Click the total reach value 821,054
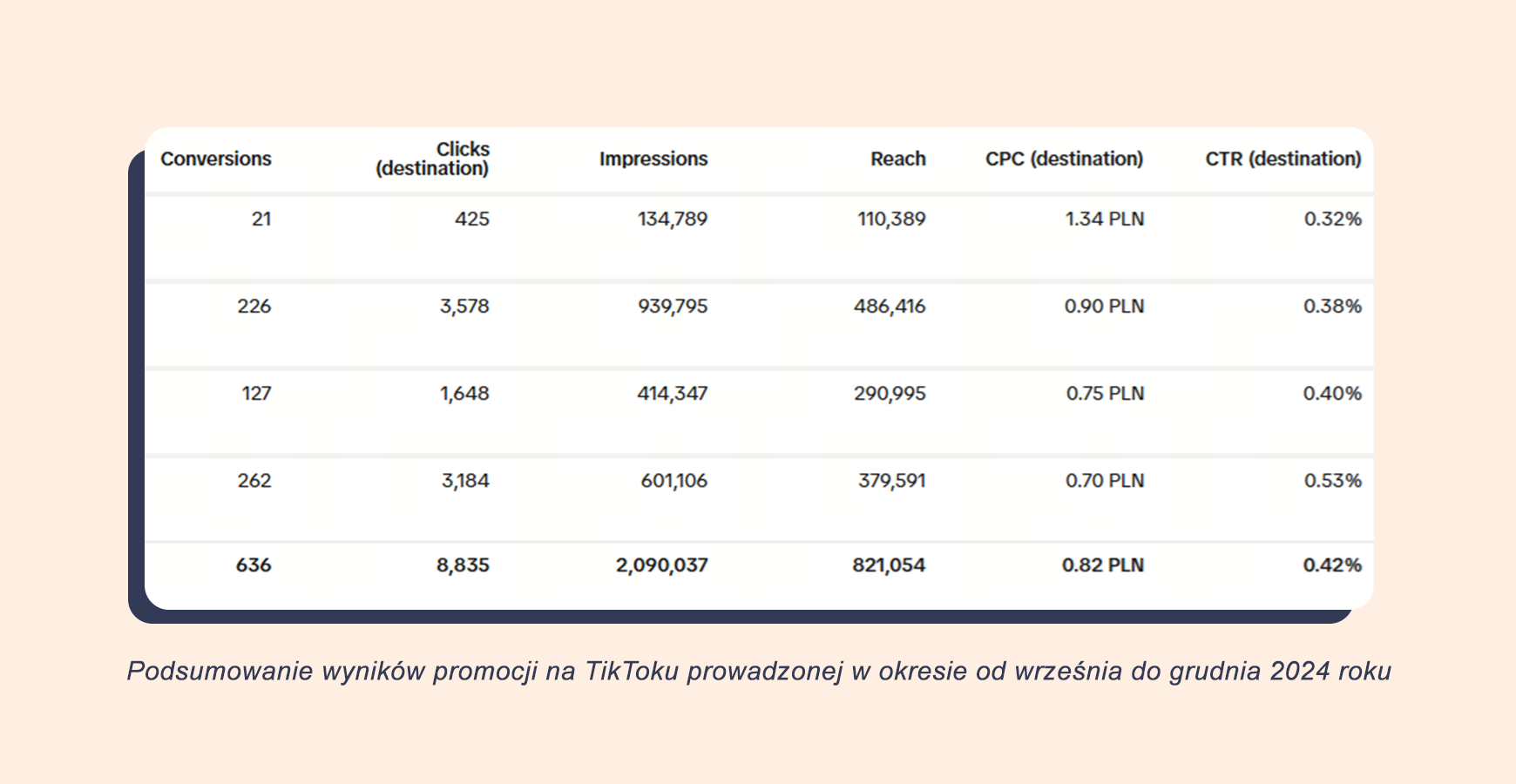Screen dimensions: 1516x784 (889, 565)
